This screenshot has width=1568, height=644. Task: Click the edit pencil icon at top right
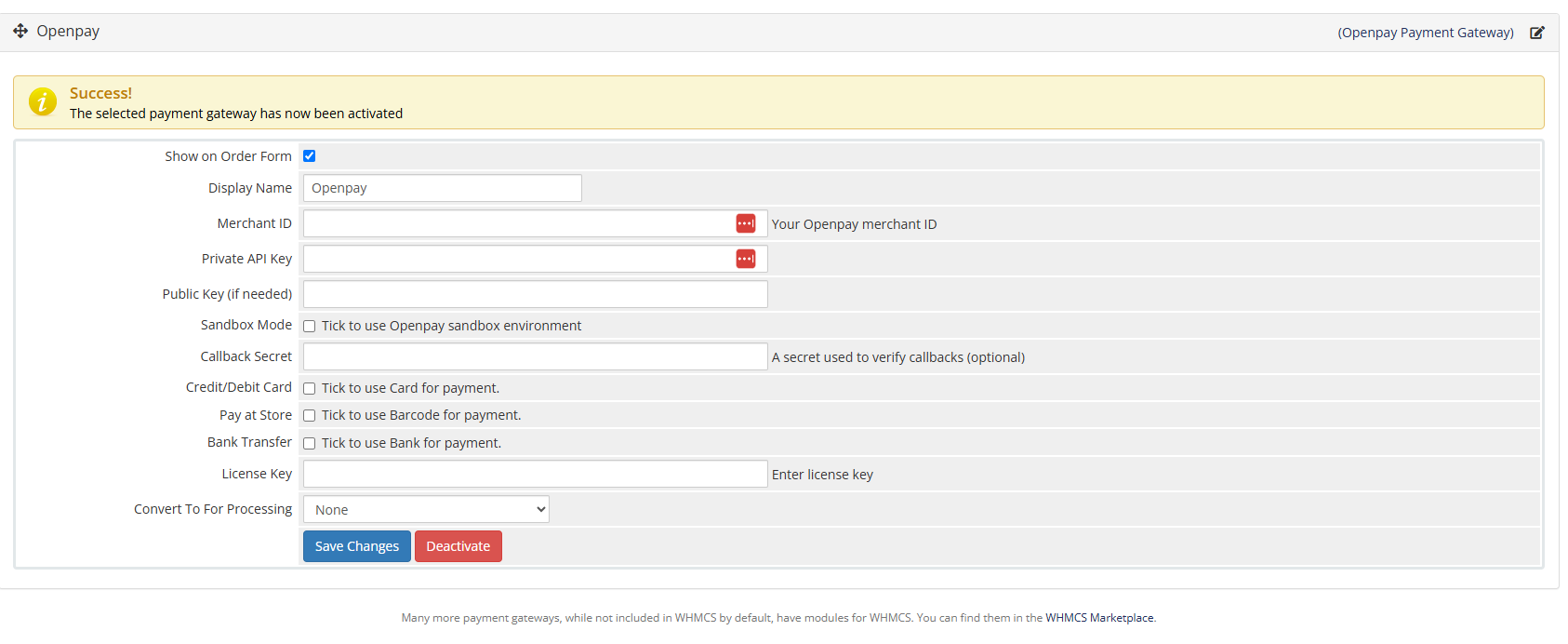click(x=1537, y=33)
